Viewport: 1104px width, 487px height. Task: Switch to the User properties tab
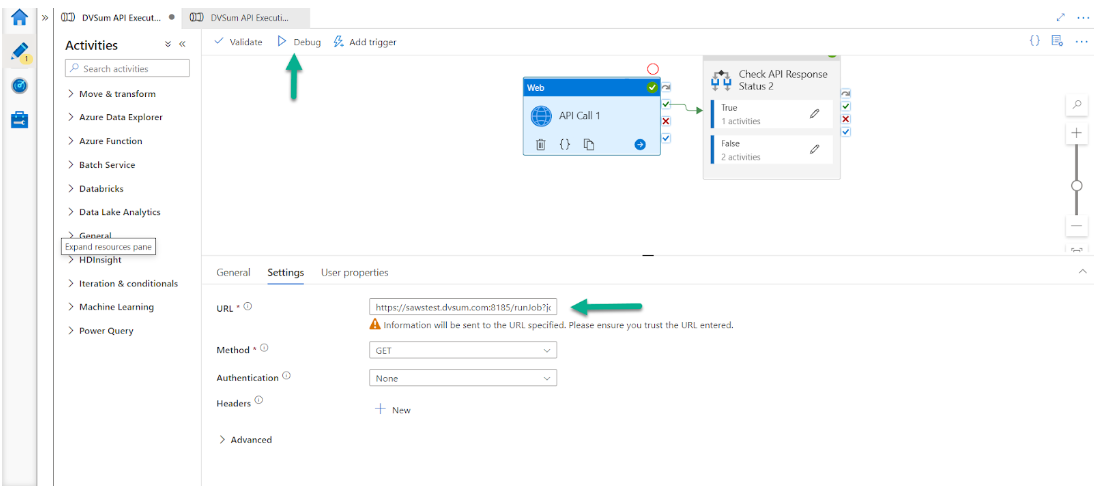(354, 272)
